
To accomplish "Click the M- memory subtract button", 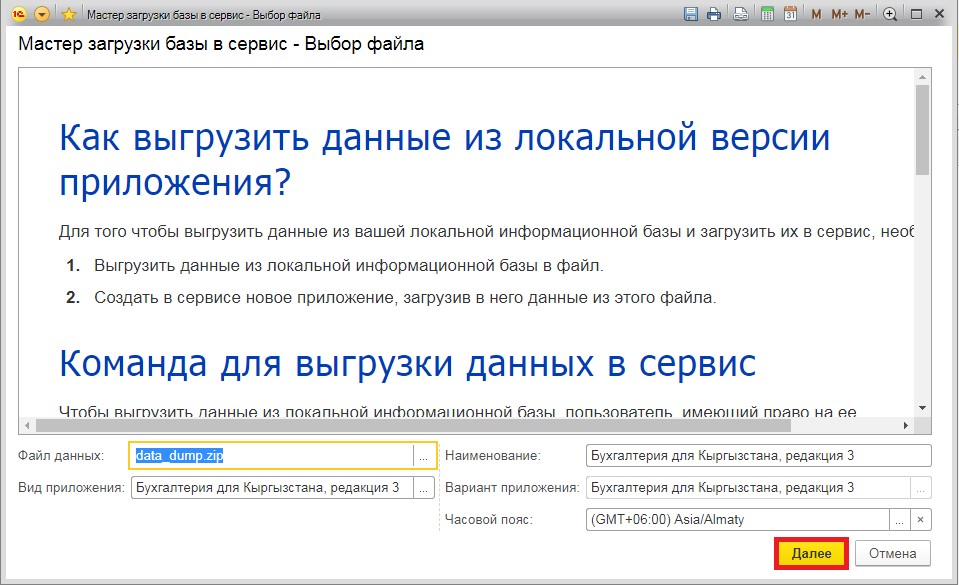I will (861, 14).
